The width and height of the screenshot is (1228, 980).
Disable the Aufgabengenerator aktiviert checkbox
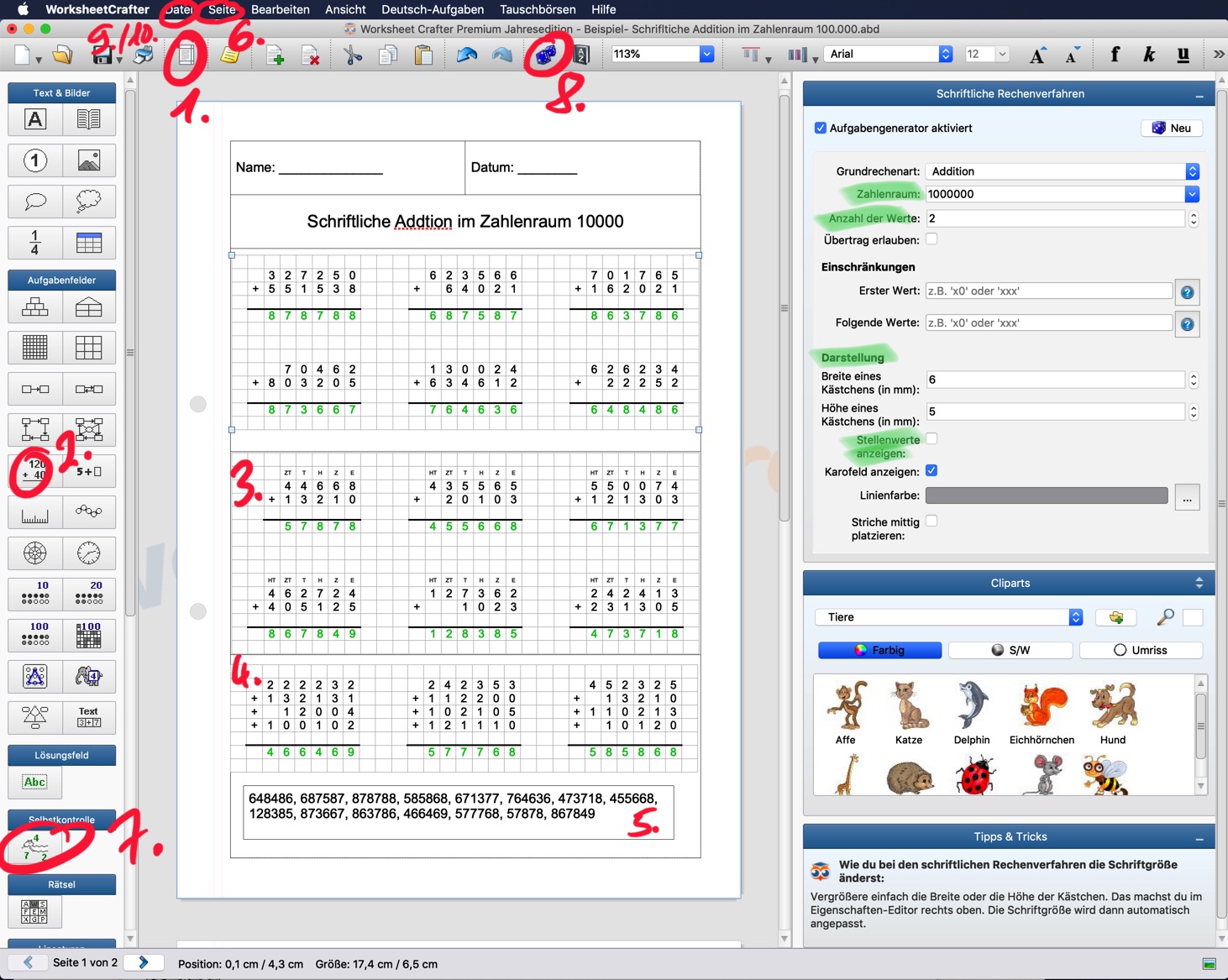[x=821, y=128]
